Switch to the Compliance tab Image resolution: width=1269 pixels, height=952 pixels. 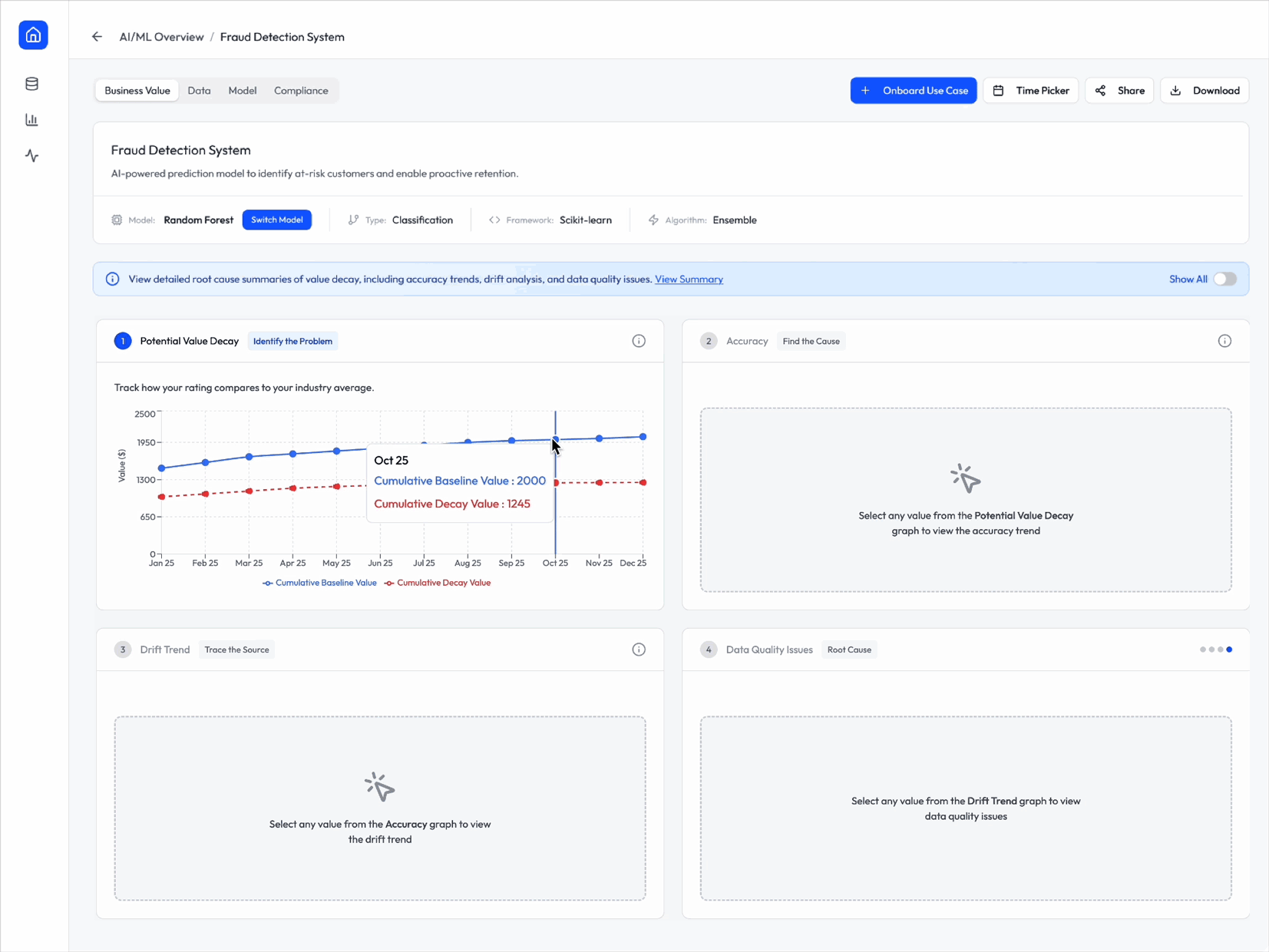point(301,91)
